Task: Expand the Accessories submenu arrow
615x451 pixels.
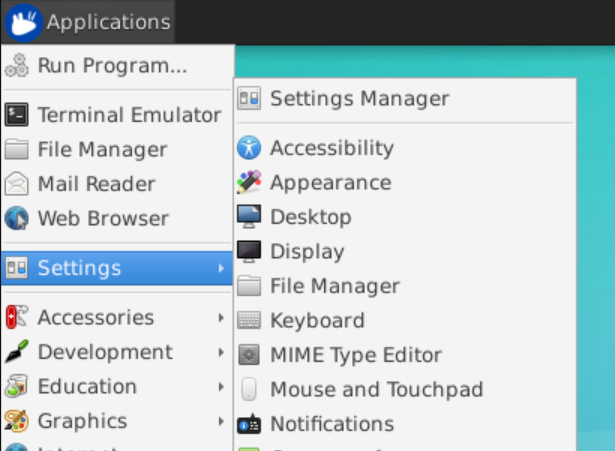Action: pos(220,318)
